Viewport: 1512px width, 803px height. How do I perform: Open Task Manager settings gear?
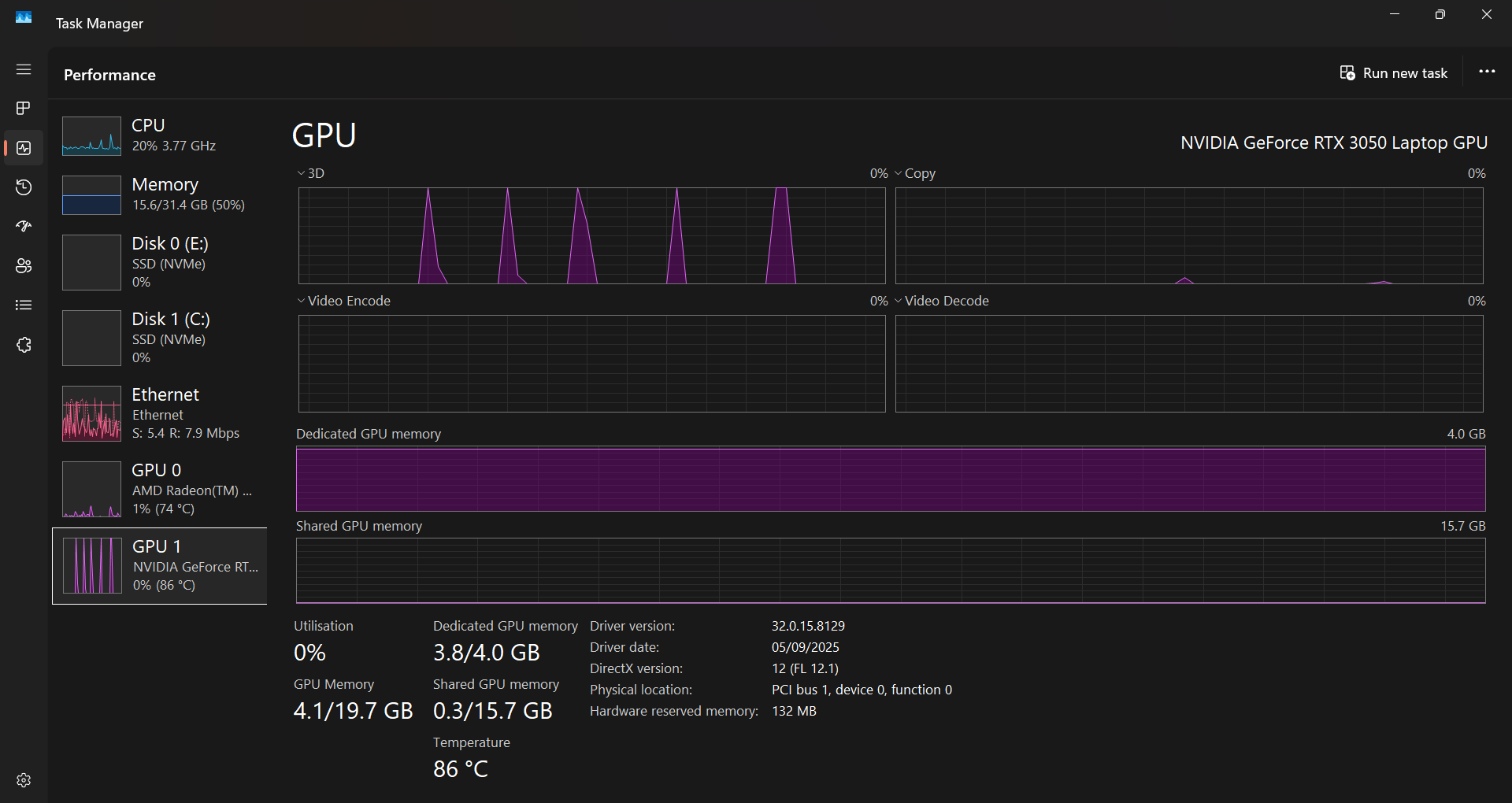24,780
